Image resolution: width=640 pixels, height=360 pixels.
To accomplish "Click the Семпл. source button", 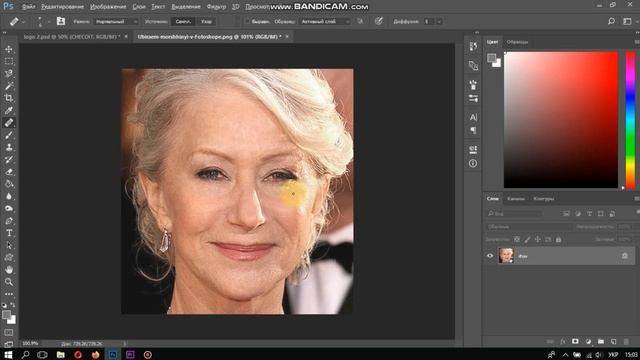I will (183, 22).
